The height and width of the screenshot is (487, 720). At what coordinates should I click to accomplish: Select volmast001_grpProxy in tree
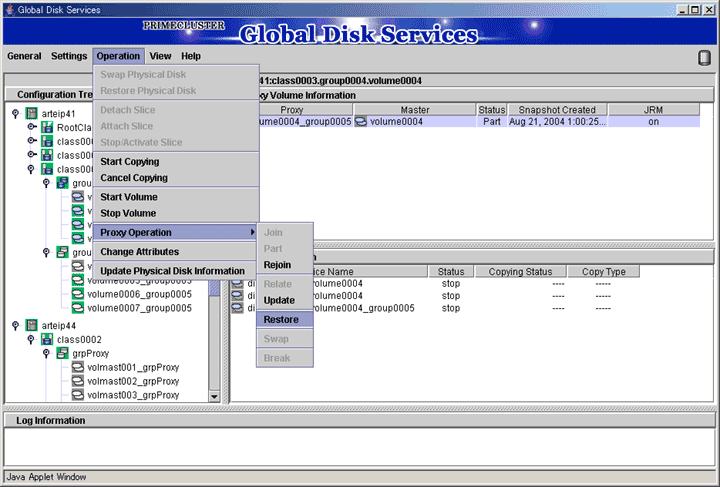tap(133, 367)
